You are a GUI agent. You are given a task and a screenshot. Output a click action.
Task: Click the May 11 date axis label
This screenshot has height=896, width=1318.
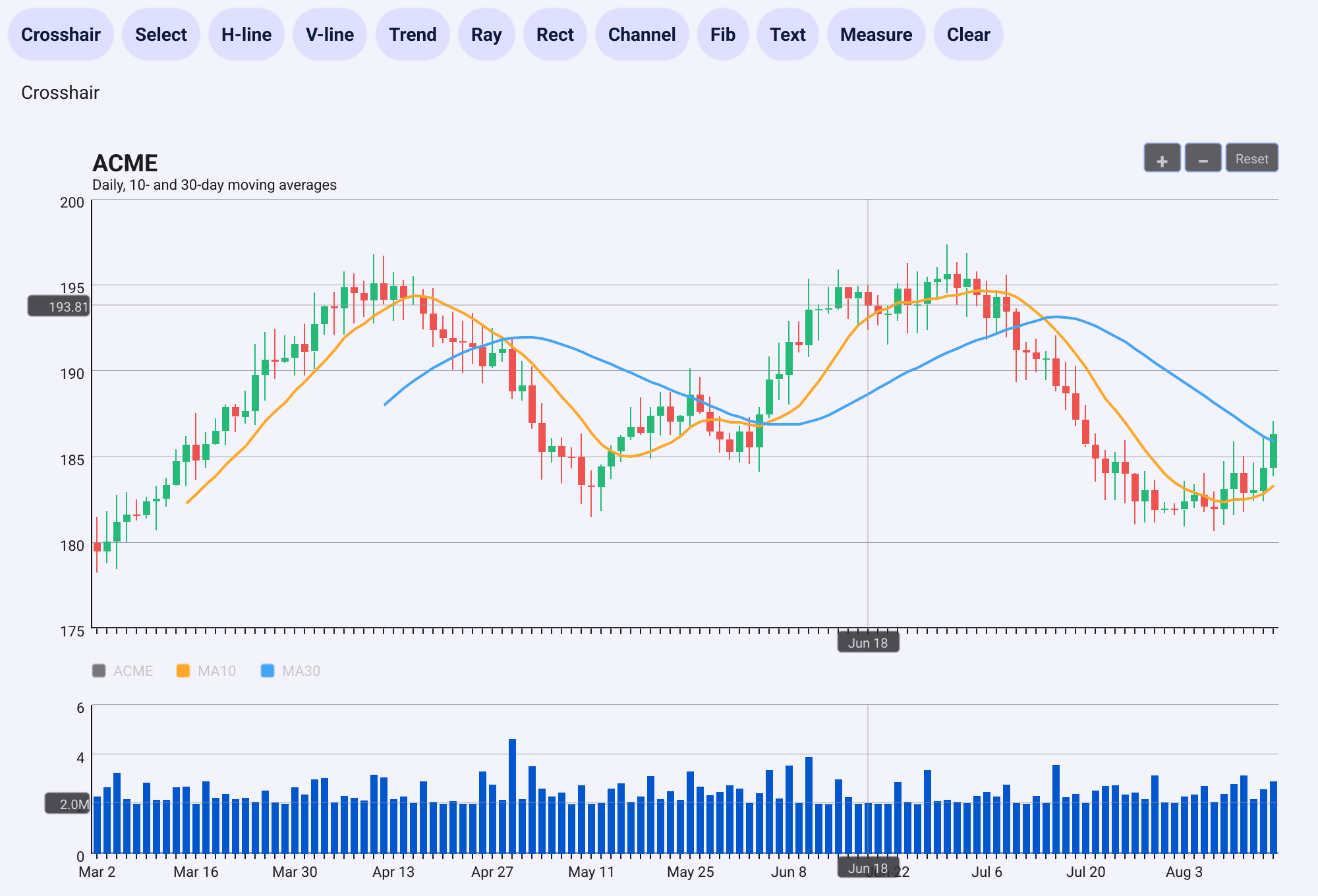click(x=591, y=872)
